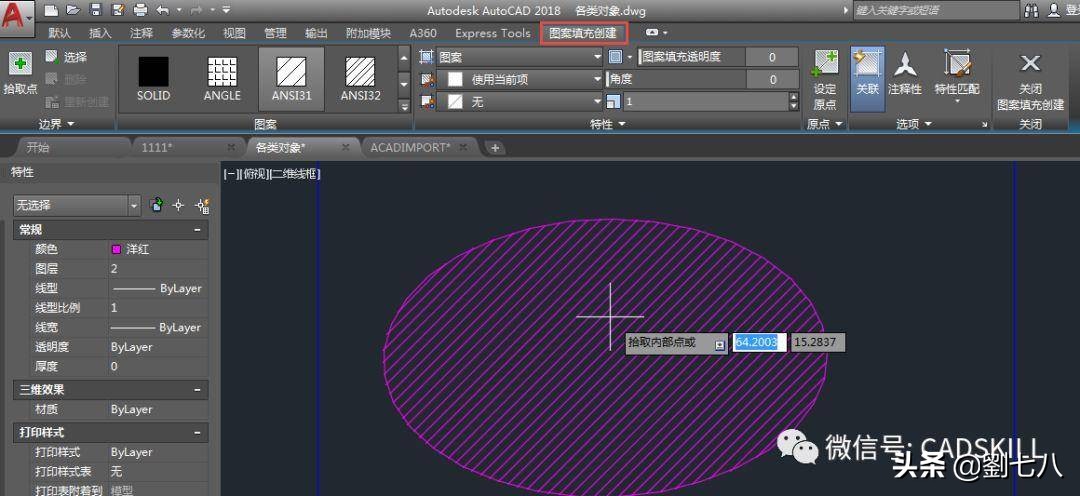Click the pattern gallery down arrow
Image resolution: width=1080 pixels, height=496 pixels.
click(x=404, y=84)
